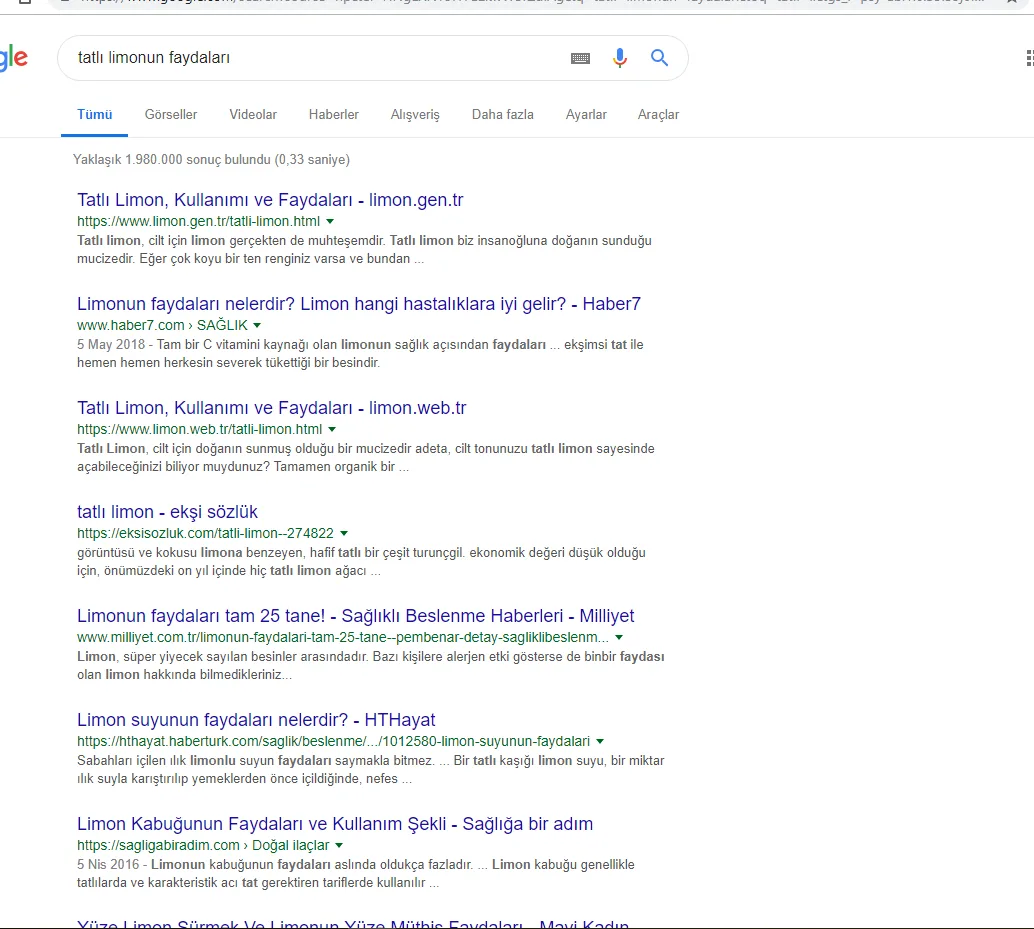Image resolution: width=1034 pixels, height=929 pixels.
Task: Expand dropdown arrow next to haber7.com SAĞLIK
Action: point(257,326)
